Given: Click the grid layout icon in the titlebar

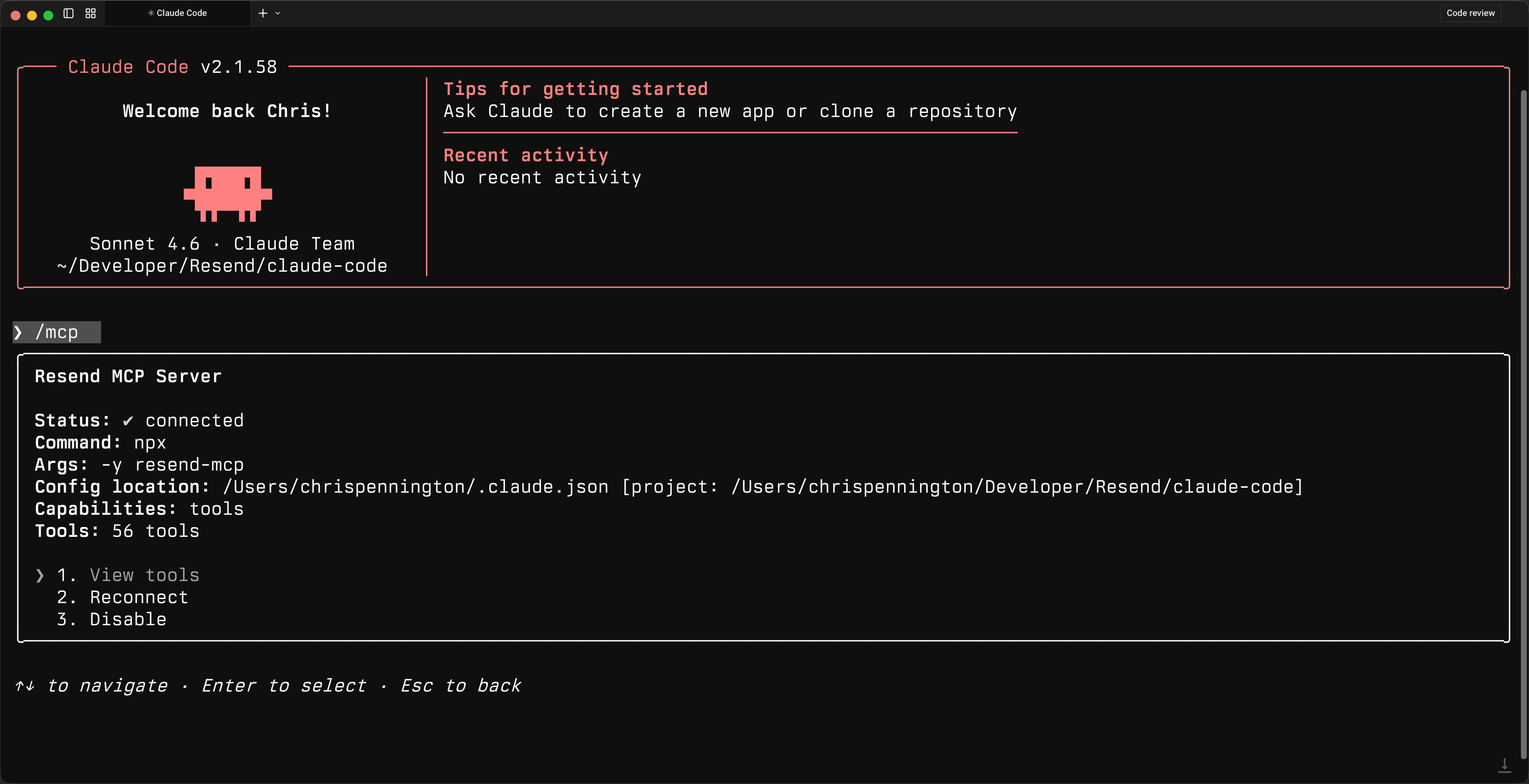Looking at the screenshot, I should click(90, 13).
